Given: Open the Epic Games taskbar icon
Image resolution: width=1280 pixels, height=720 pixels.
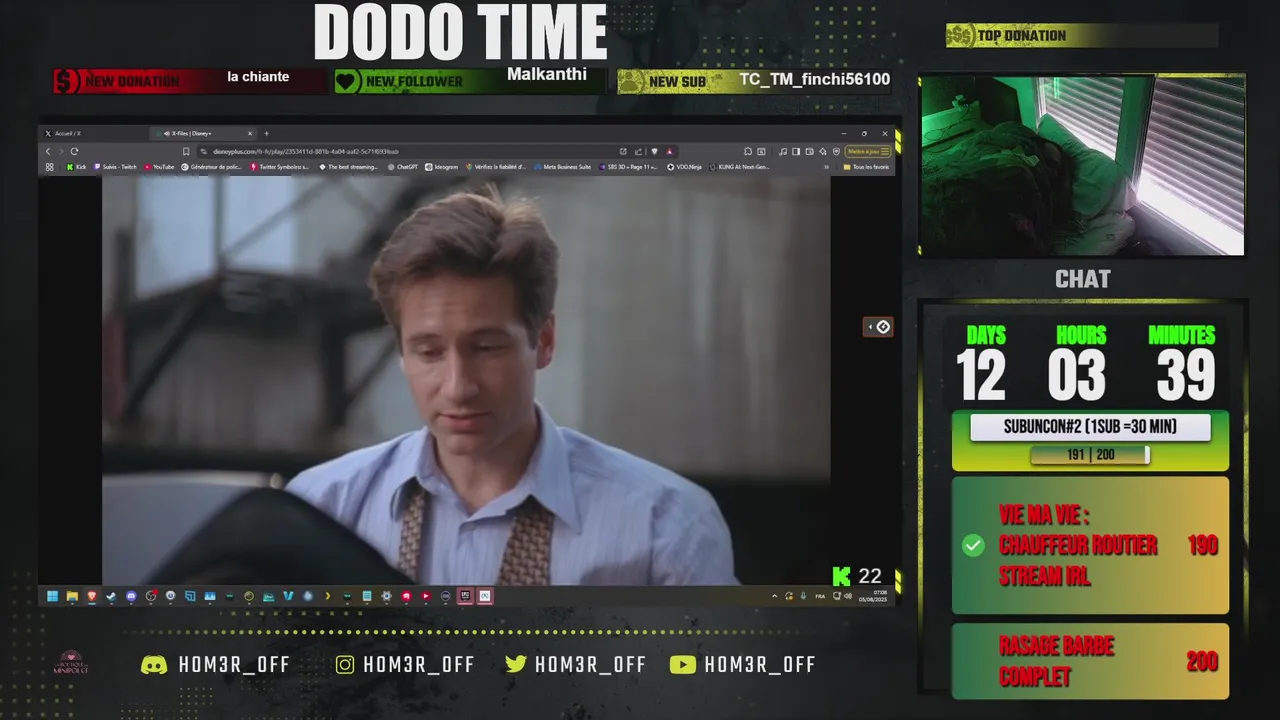Looking at the screenshot, I should point(465,596).
